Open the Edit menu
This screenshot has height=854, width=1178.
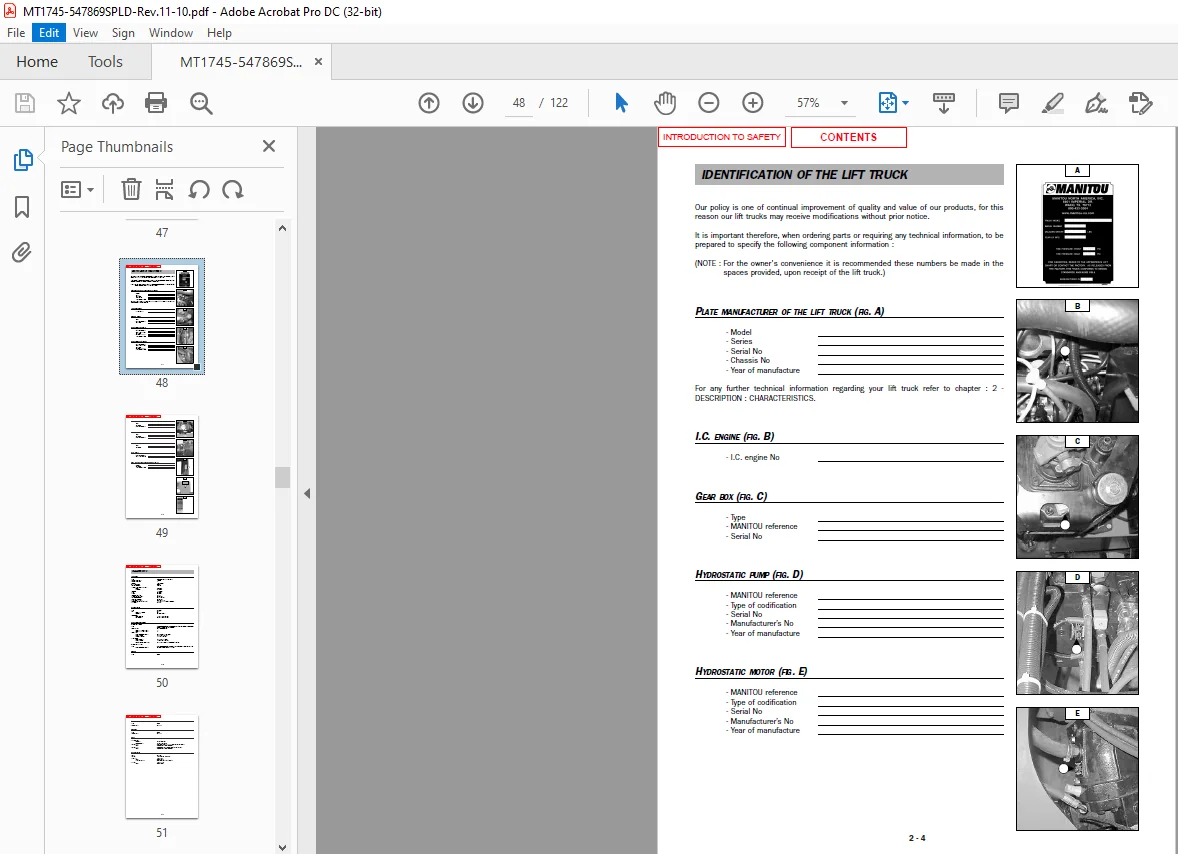click(49, 33)
